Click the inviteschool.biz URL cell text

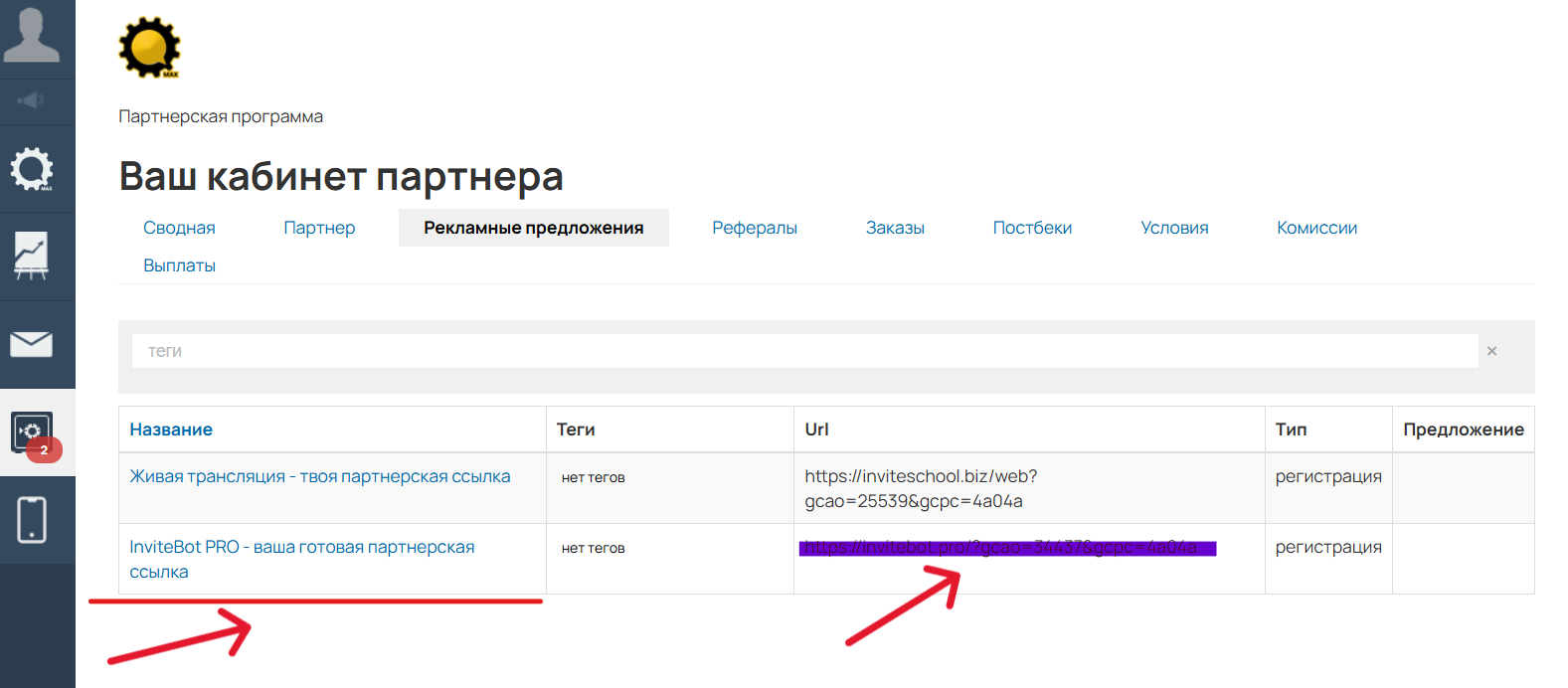click(921, 488)
